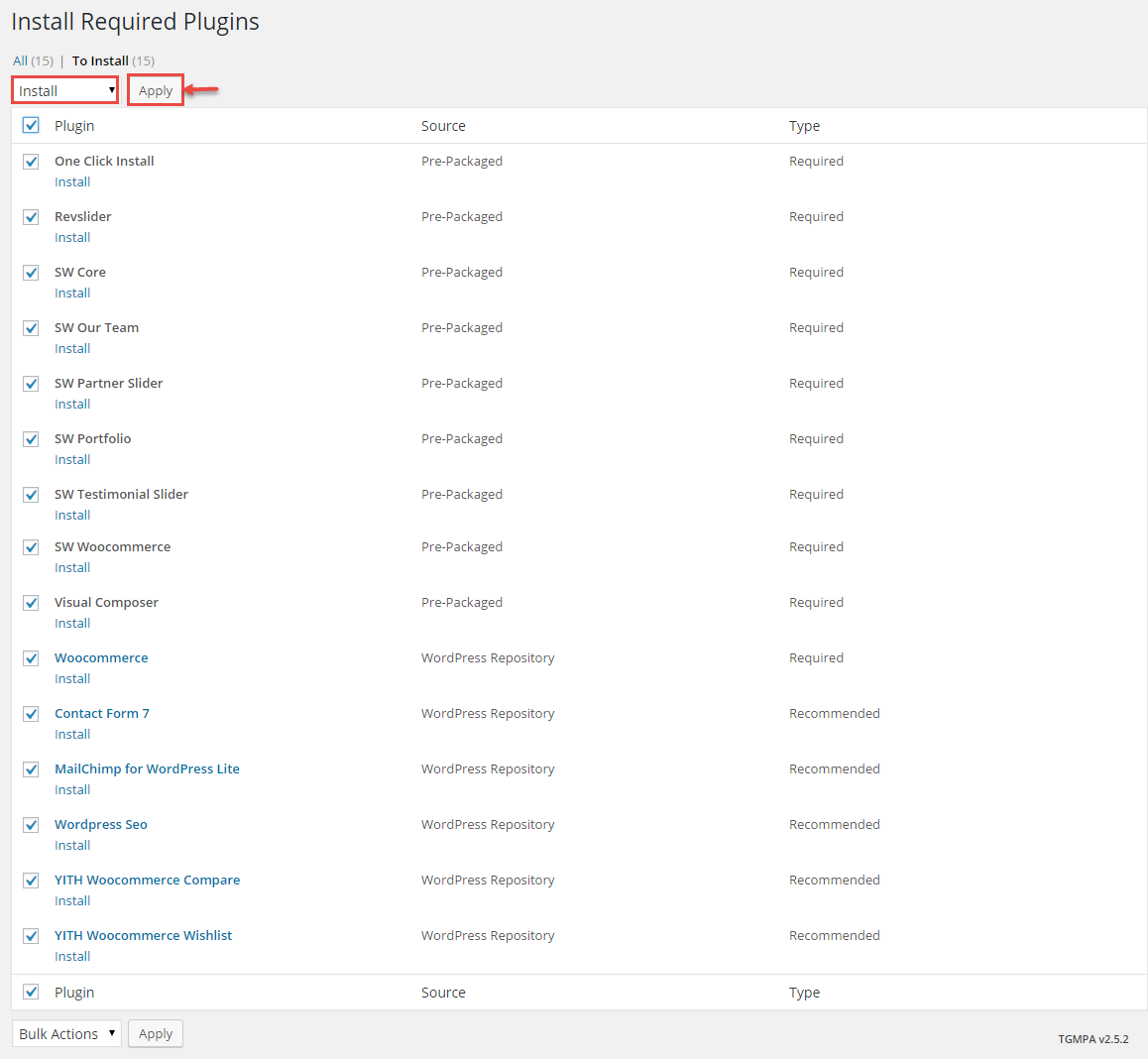Click the Visual Composer plugin name

coord(106,603)
